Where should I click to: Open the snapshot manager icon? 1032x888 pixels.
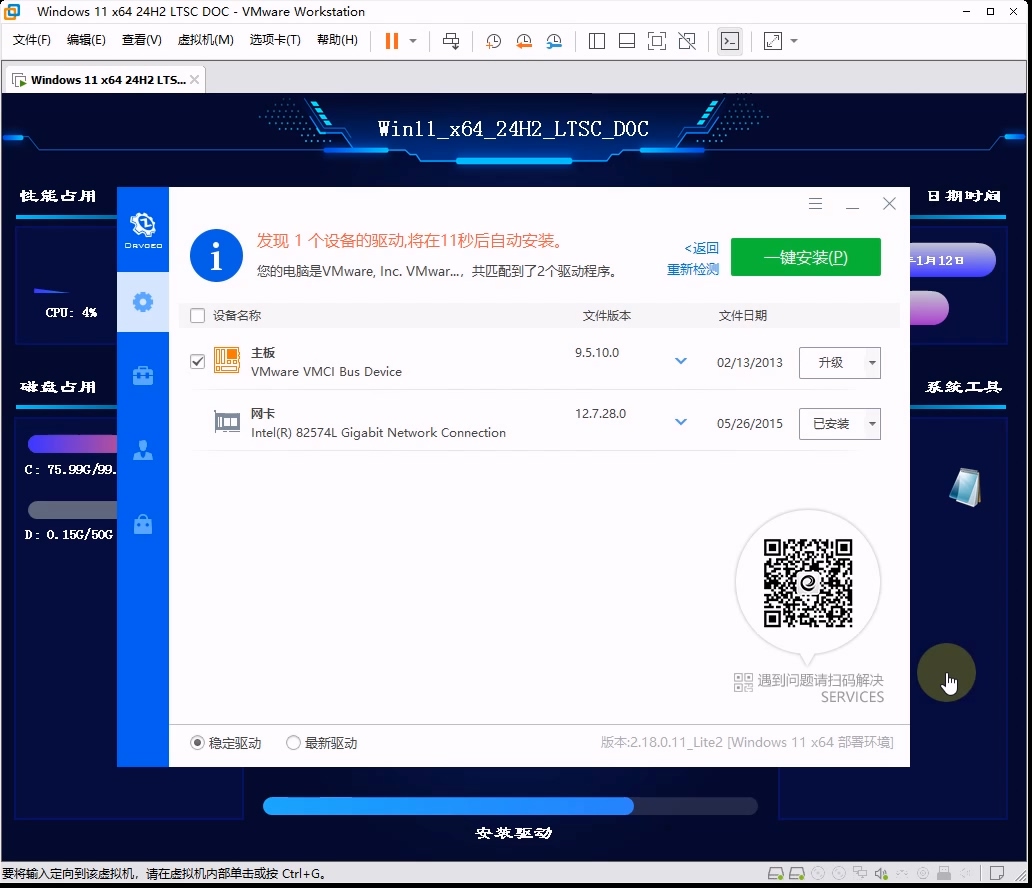click(x=554, y=41)
